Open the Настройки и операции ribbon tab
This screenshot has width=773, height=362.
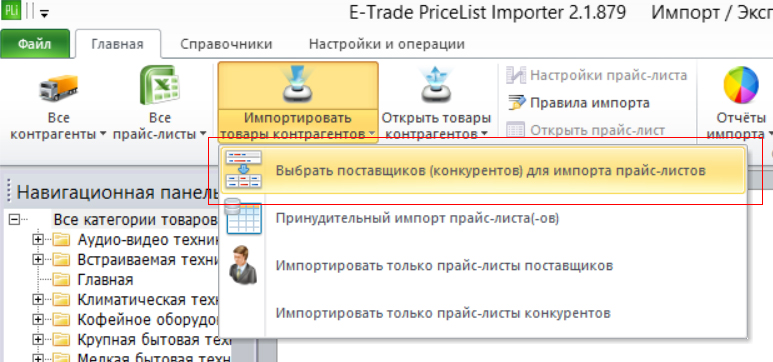click(x=387, y=44)
